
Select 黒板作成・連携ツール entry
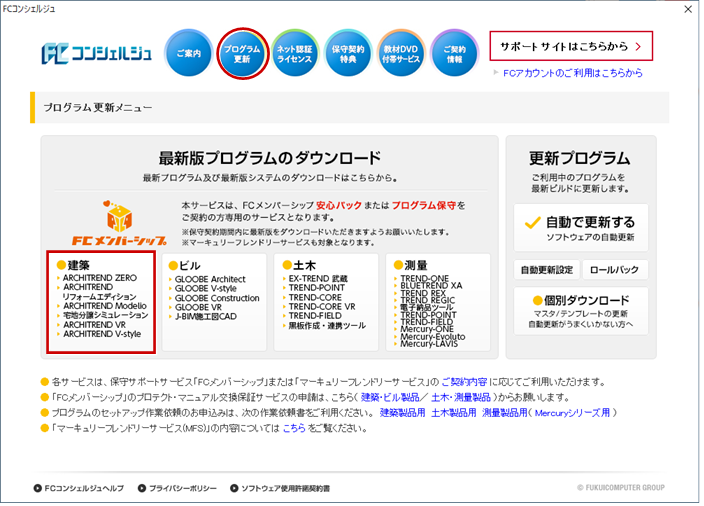(x=327, y=326)
